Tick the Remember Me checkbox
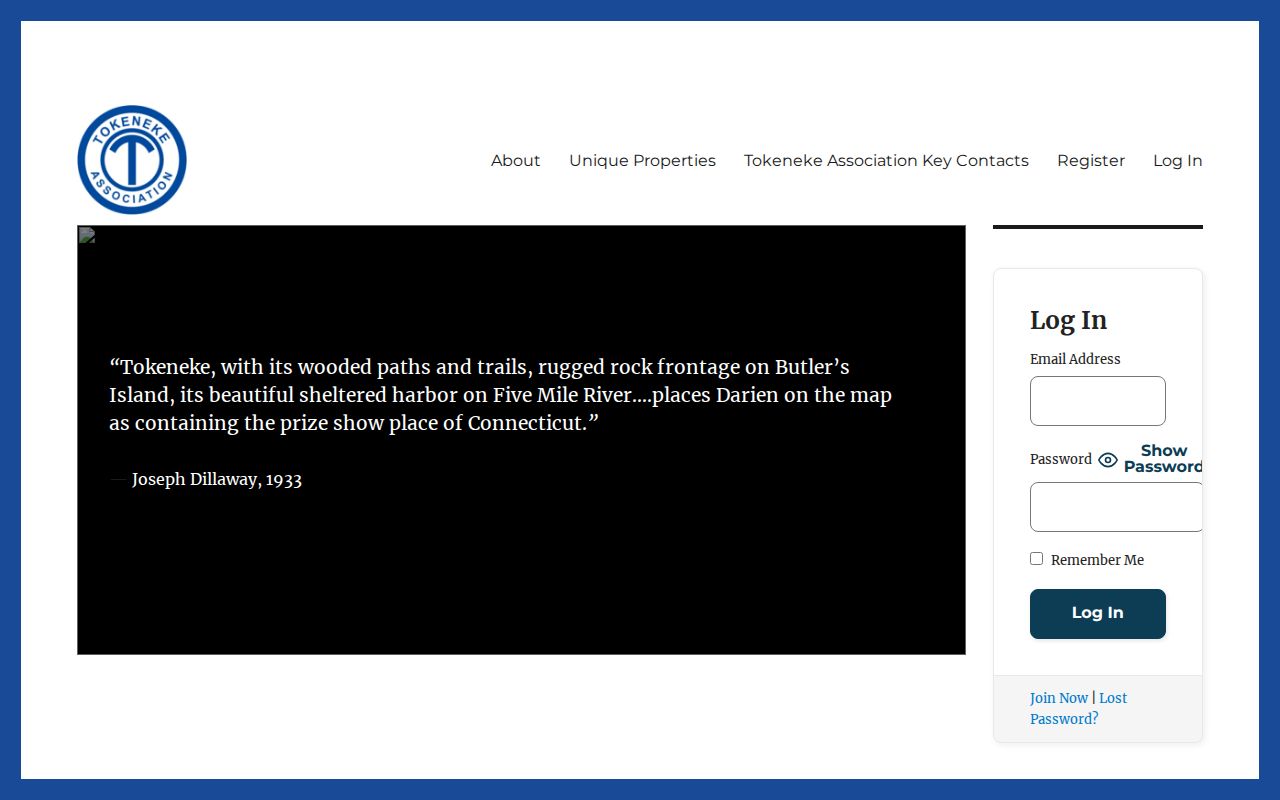Screen dimensions: 1280x800 tap(1036, 559)
